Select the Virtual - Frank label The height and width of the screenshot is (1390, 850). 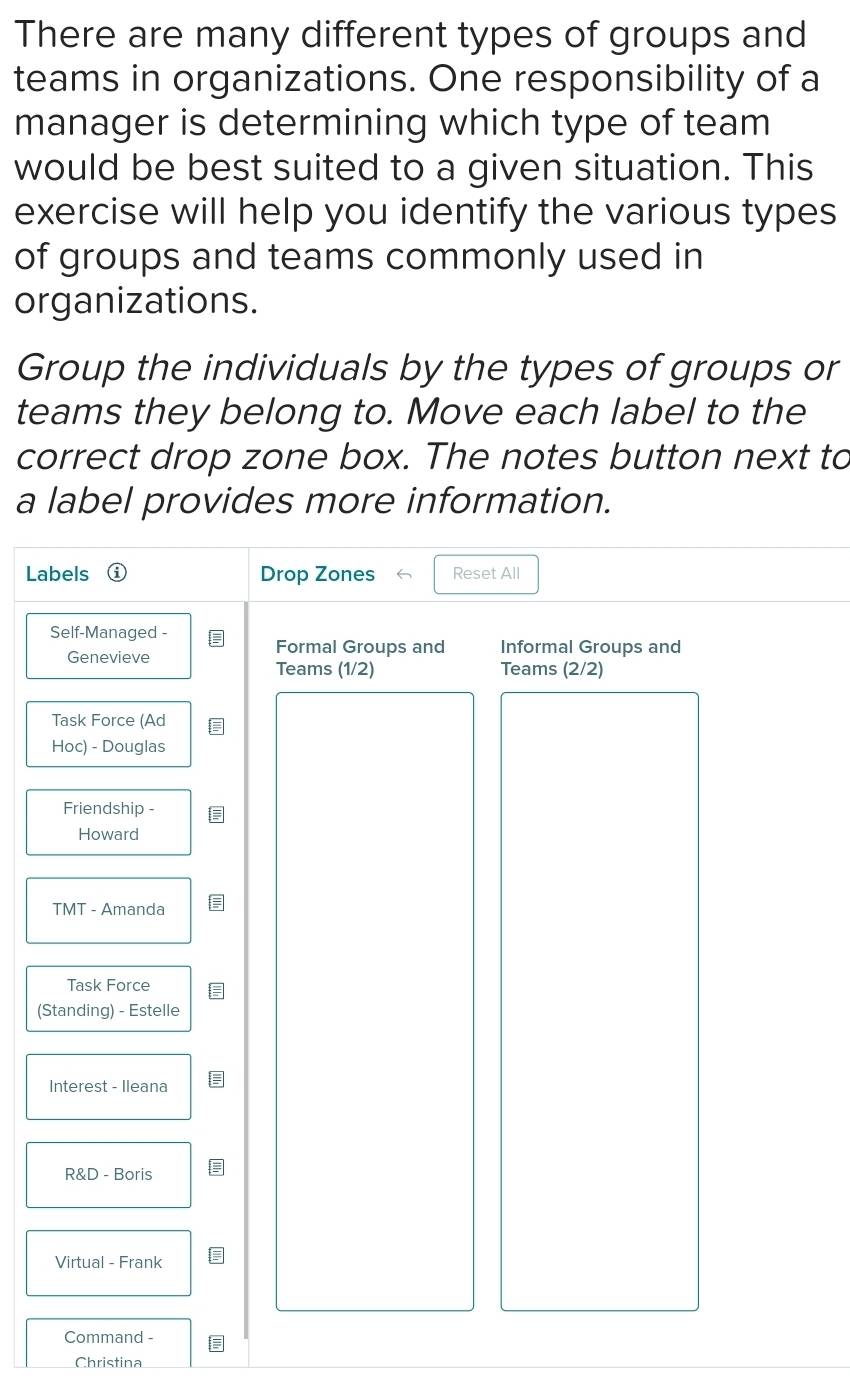click(108, 1262)
